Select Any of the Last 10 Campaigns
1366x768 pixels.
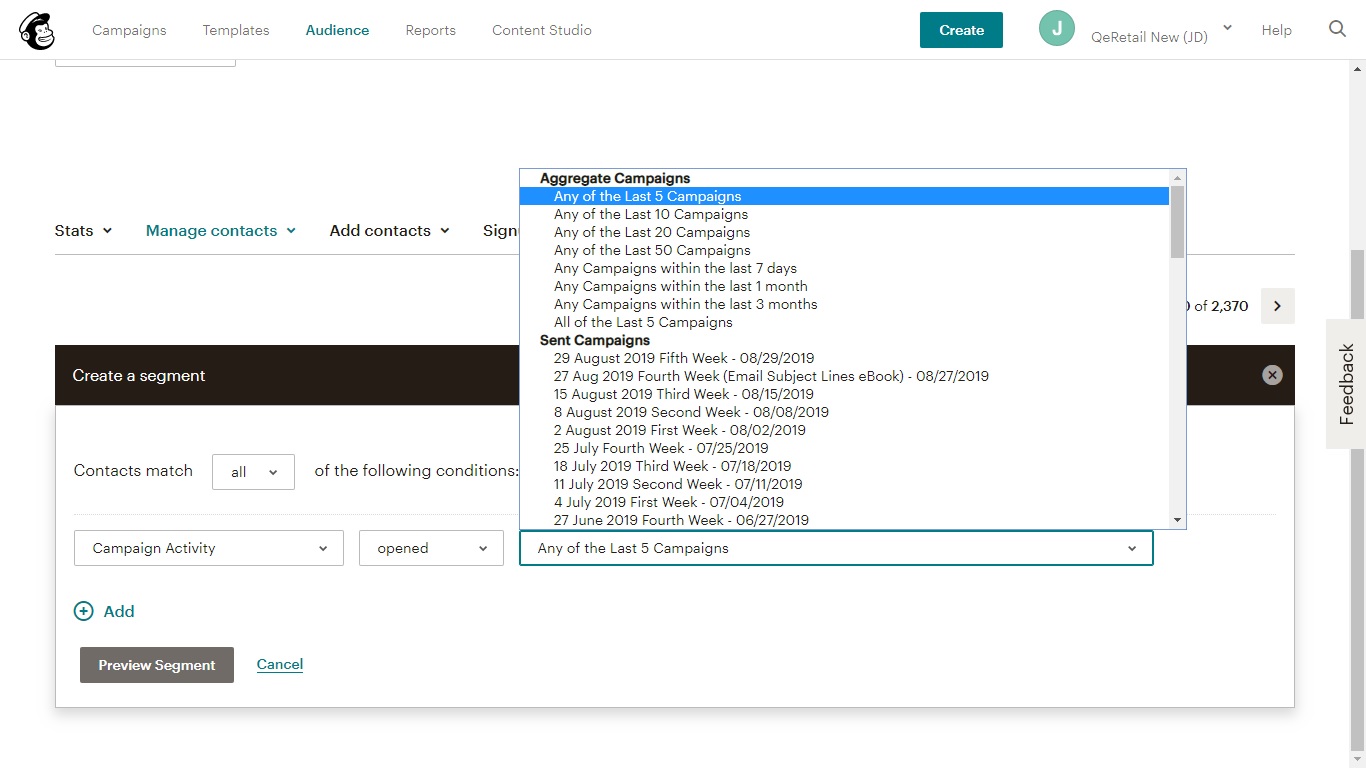click(x=650, y=214)
